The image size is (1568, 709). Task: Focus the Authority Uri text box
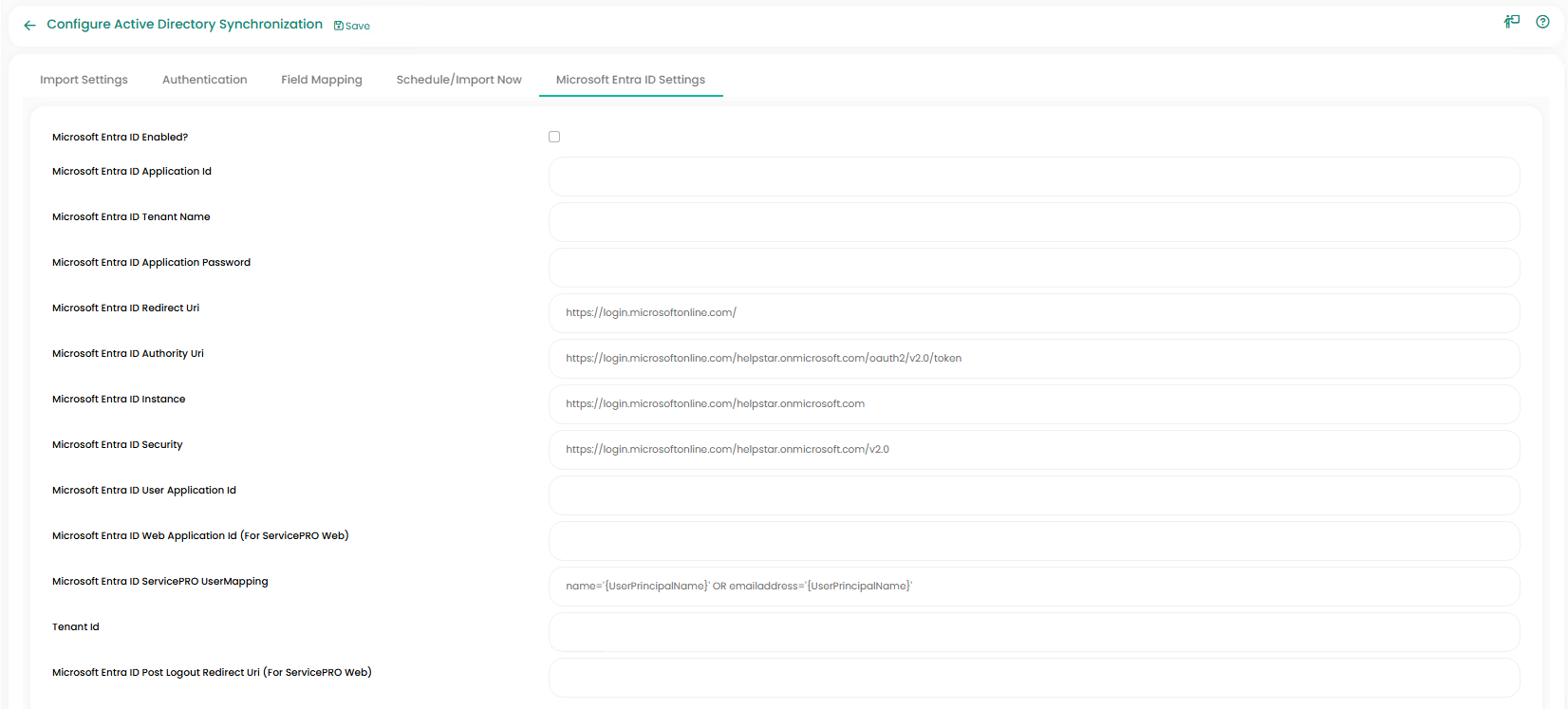(x=1034, y=359)
